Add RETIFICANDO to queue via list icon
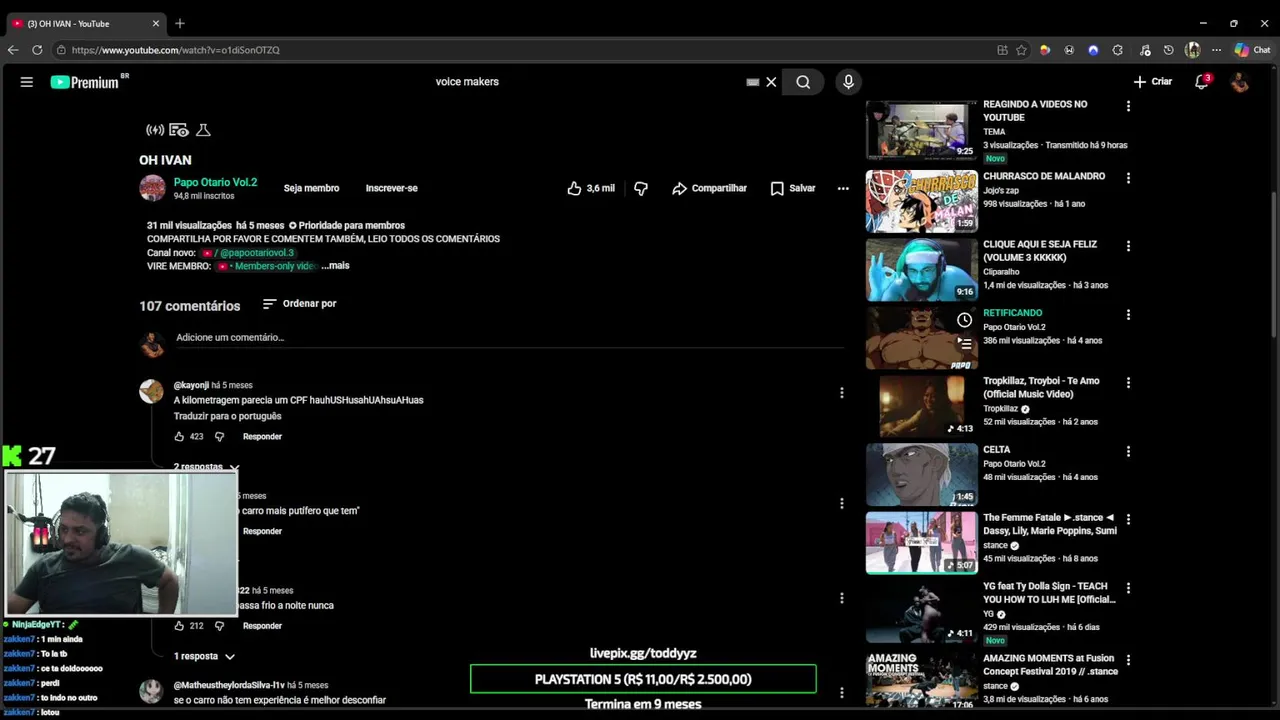Image resolution: width=1280 pixels, height=720 pixels. (x=964, y=343)
